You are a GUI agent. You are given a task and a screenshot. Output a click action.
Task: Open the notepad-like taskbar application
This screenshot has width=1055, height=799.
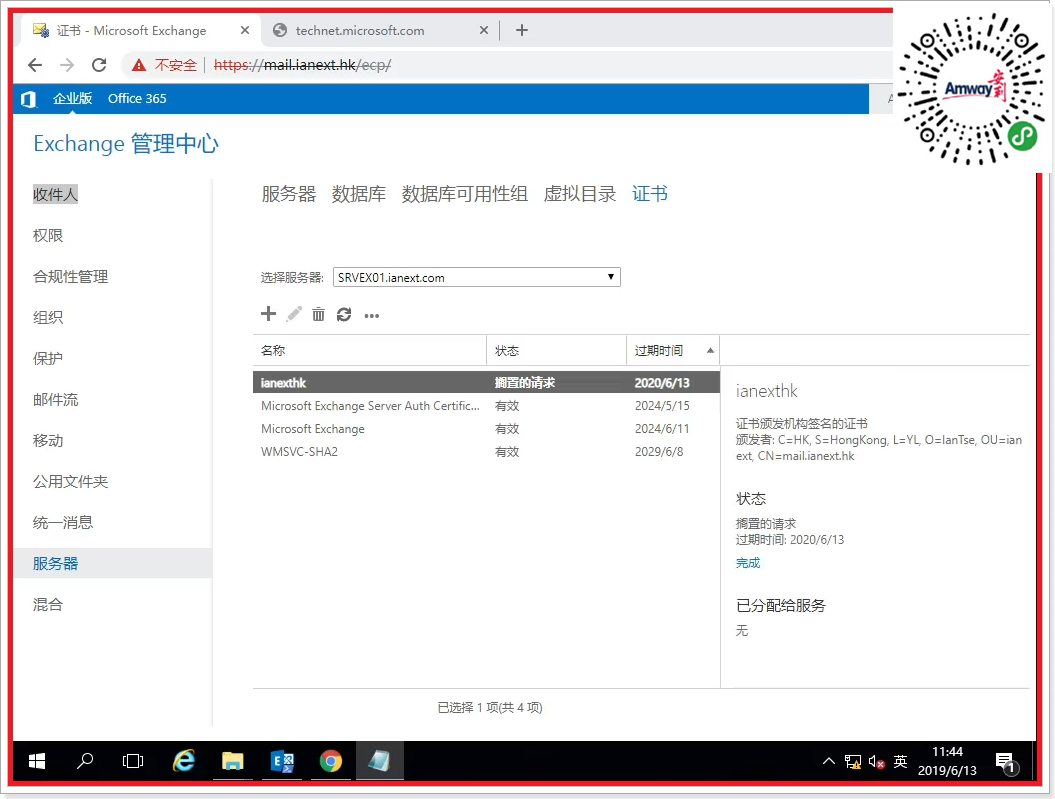click(x=379, y=761)
